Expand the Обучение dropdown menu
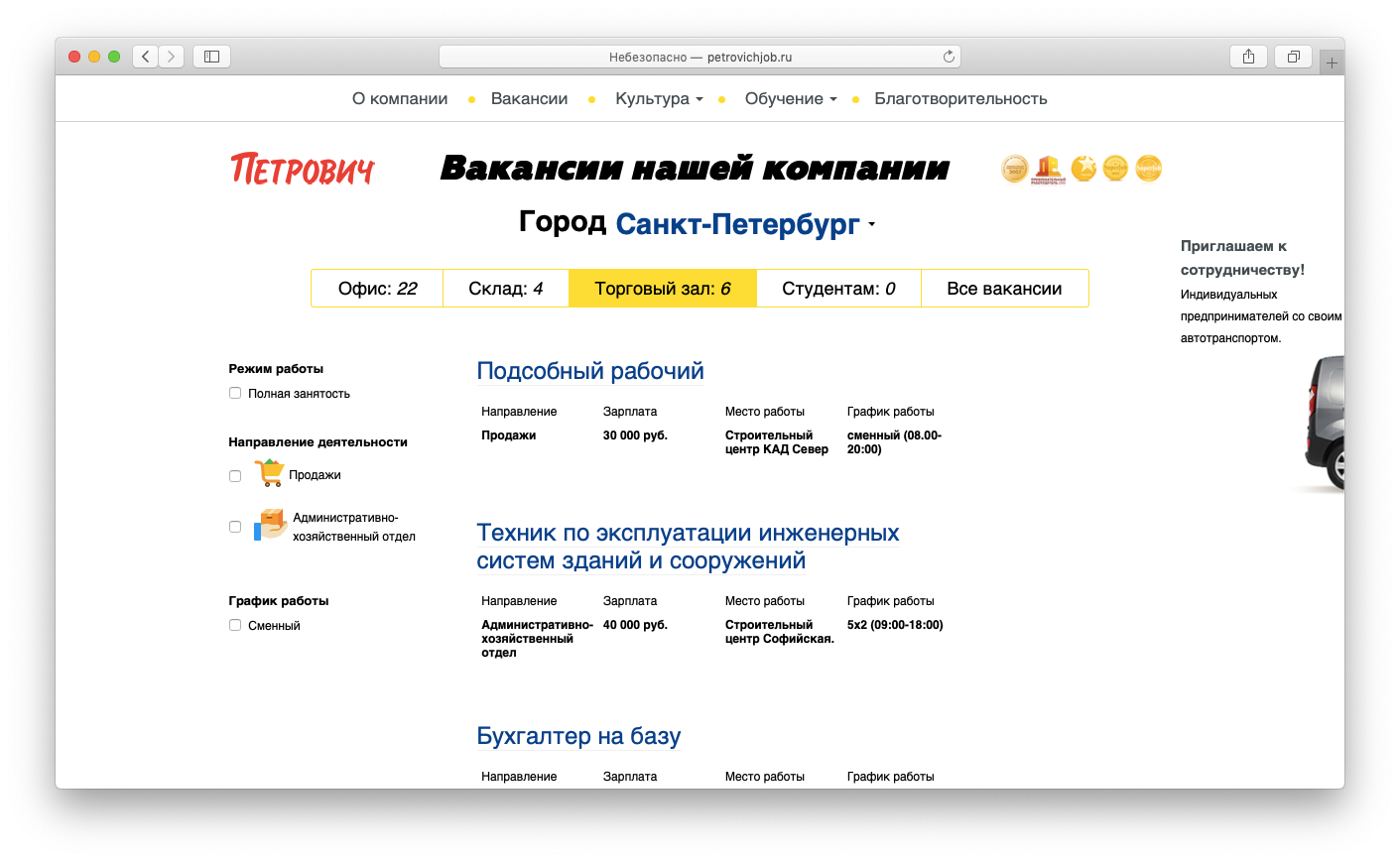 tap(791, 99)
